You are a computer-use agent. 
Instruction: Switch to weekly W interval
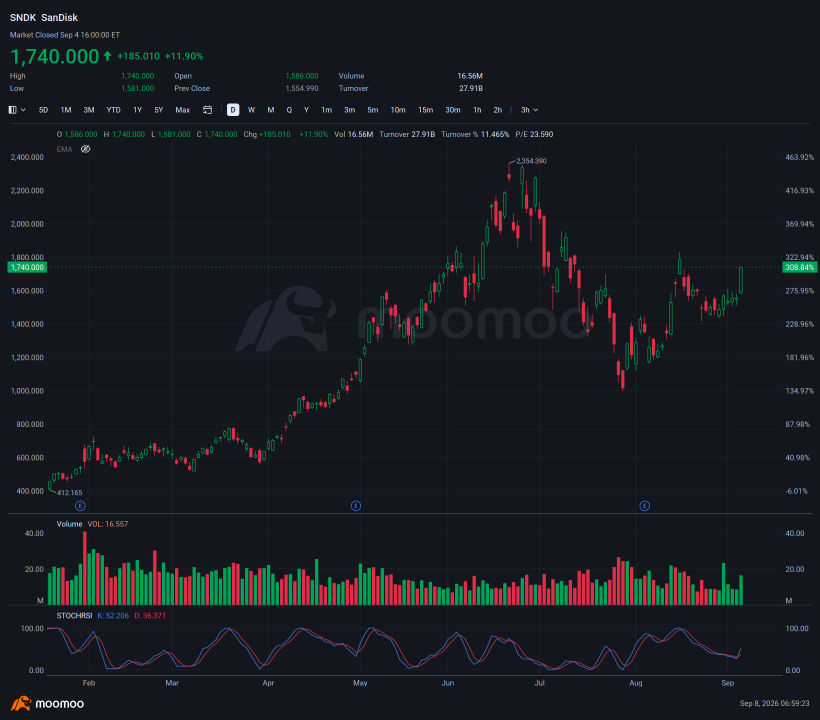[252, 110]
